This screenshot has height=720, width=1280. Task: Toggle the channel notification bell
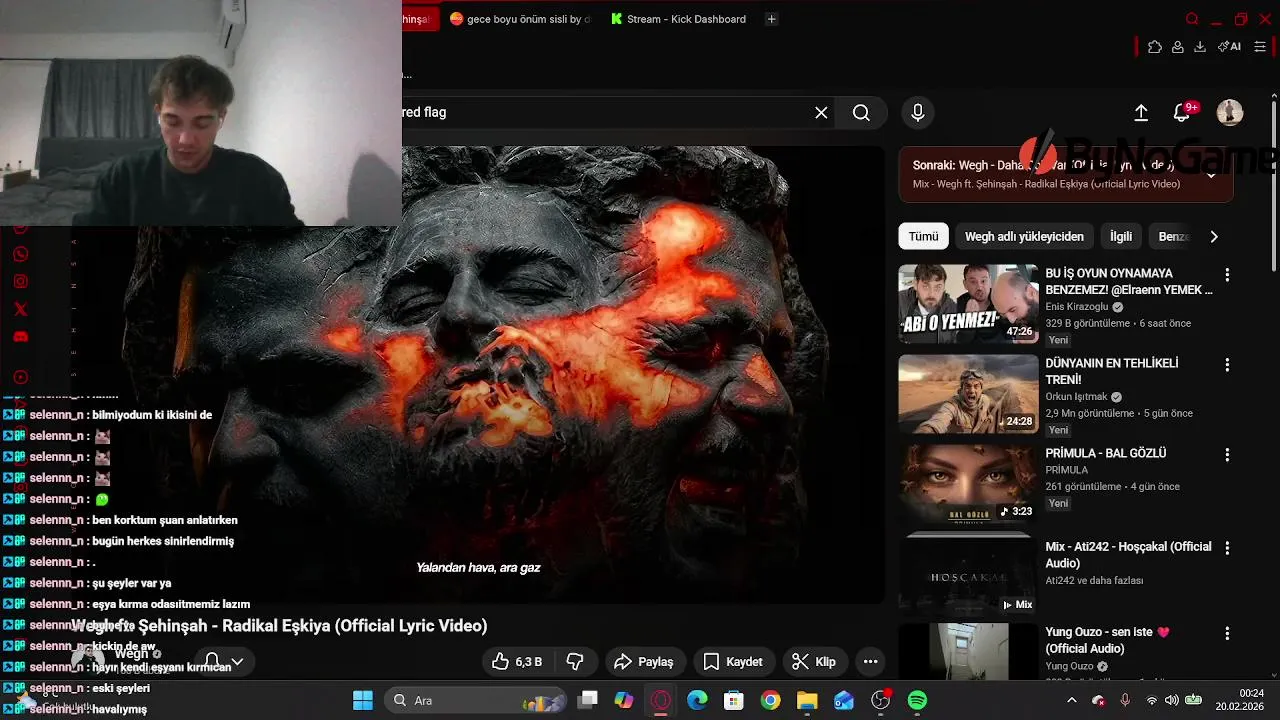point(212,662)
